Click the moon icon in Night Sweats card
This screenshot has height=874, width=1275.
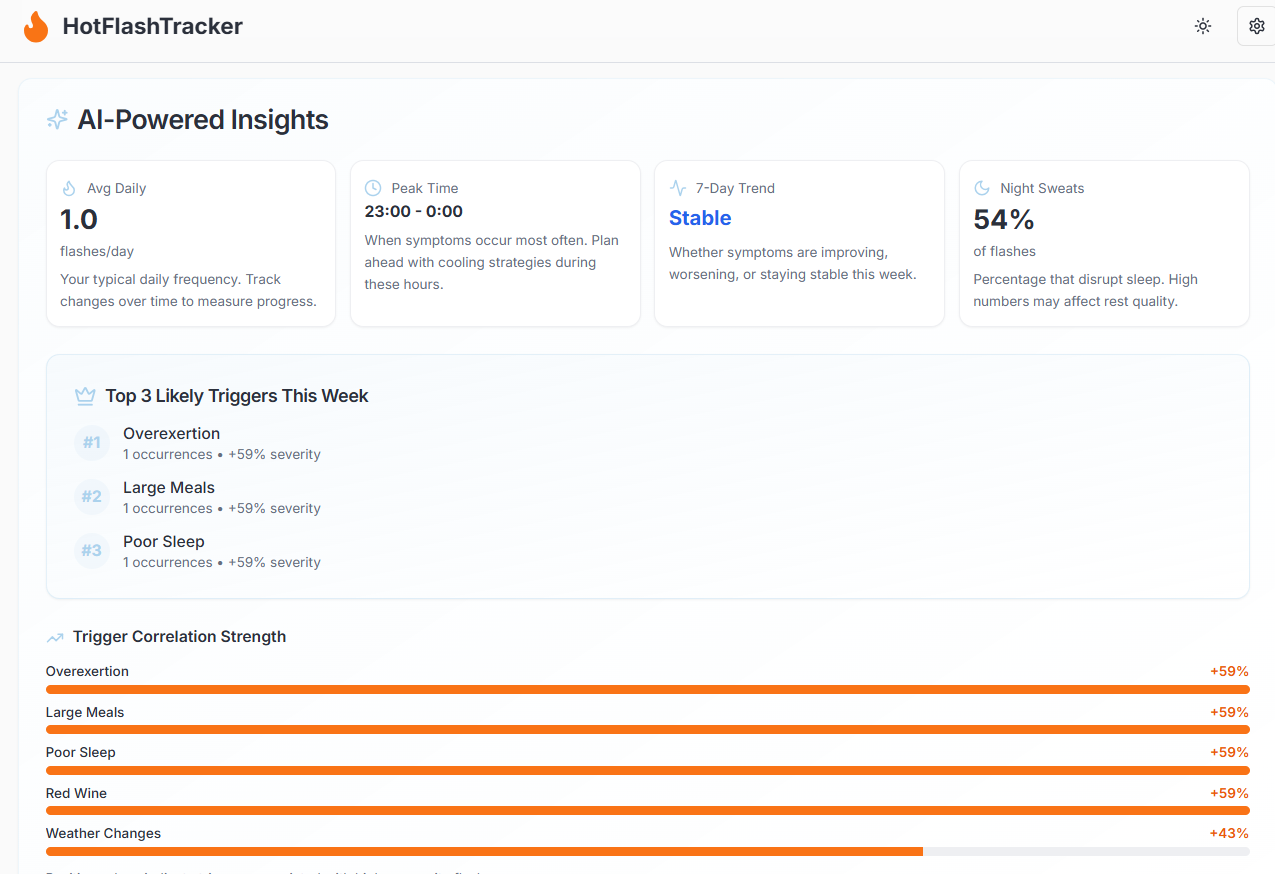[x=982, y=188]
